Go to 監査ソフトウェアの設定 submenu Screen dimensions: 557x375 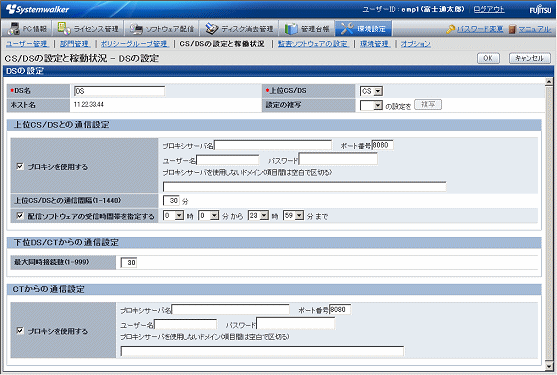[x=313, y=44]
